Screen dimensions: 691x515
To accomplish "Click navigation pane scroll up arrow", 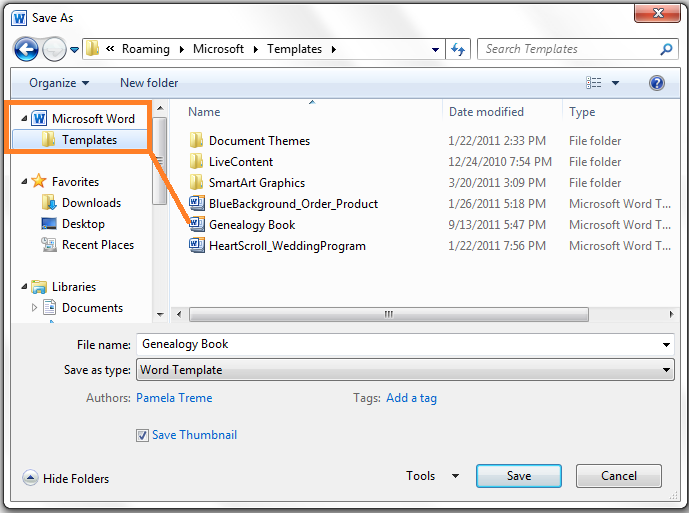I will click(160, 108).
